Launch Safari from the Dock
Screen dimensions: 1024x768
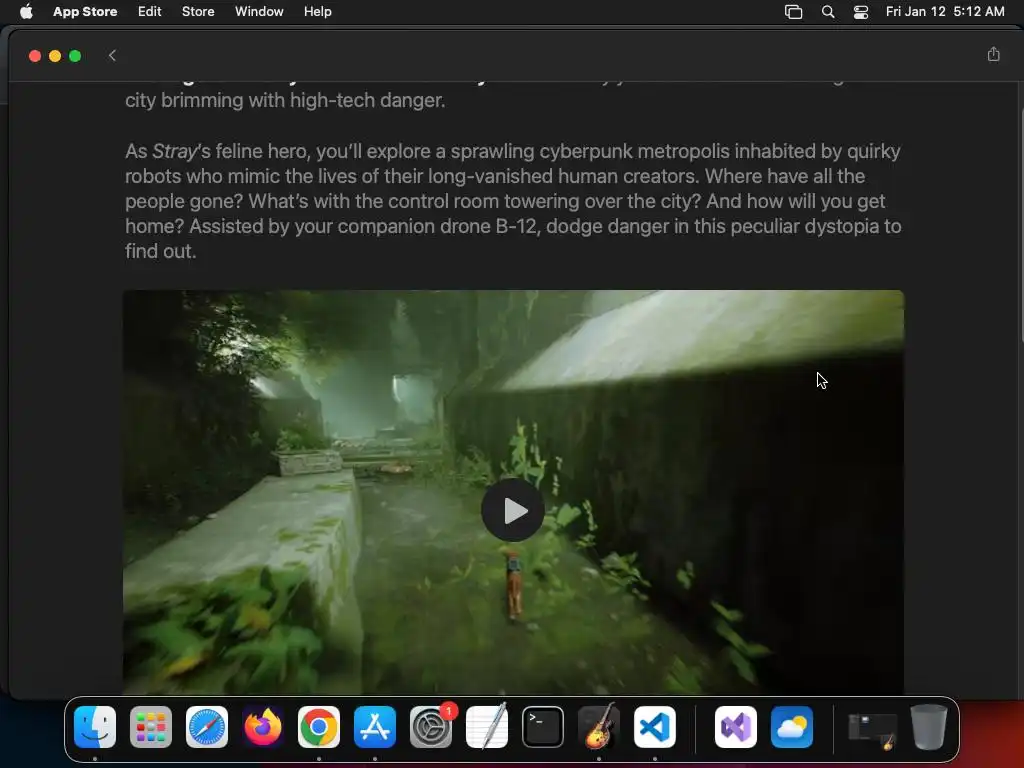click(x=207, y=727)
